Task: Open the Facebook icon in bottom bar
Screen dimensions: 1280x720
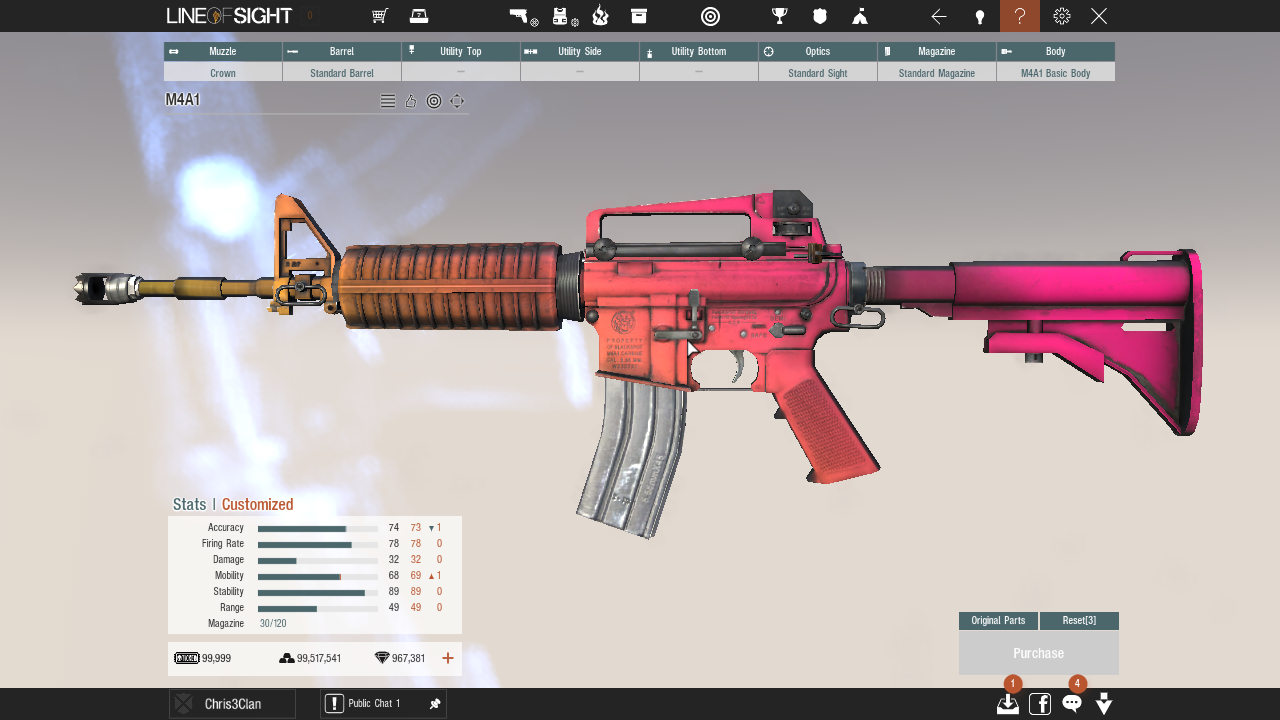Action: tap(1040, 704)
